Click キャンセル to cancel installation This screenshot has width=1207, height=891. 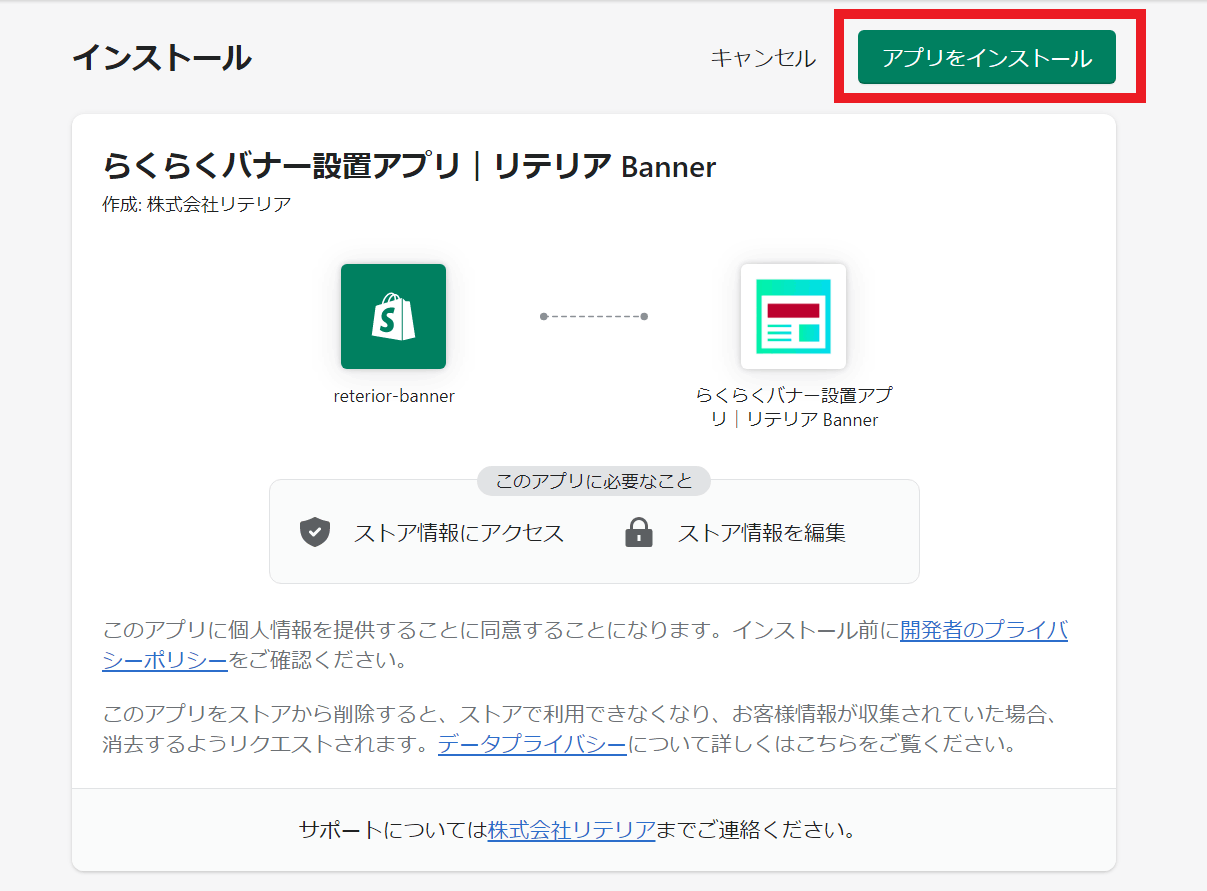763,58
